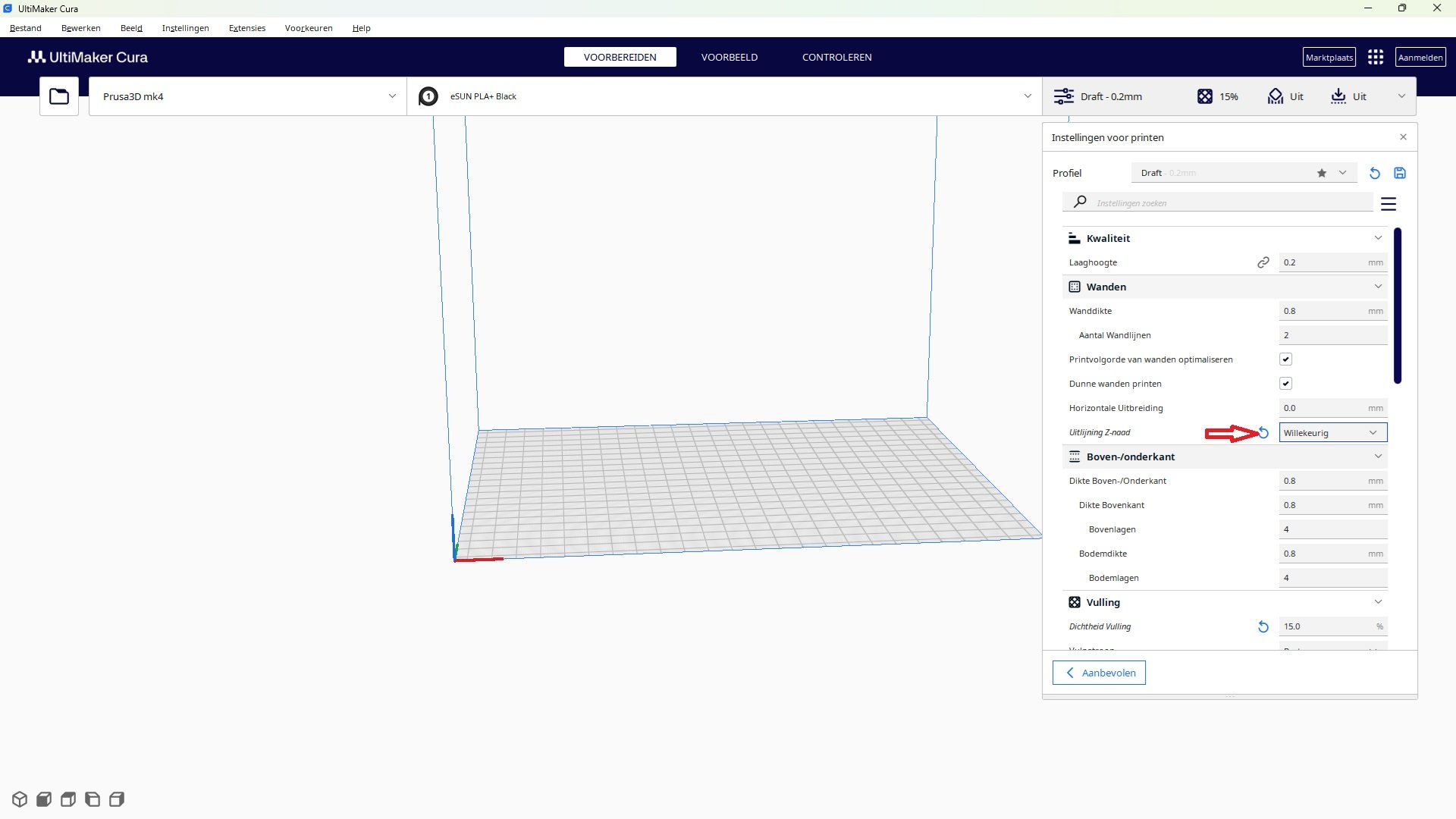Click the Laaghoogte link chain icon
This screenshot has height=819, width=1456.
[1263, 262]
